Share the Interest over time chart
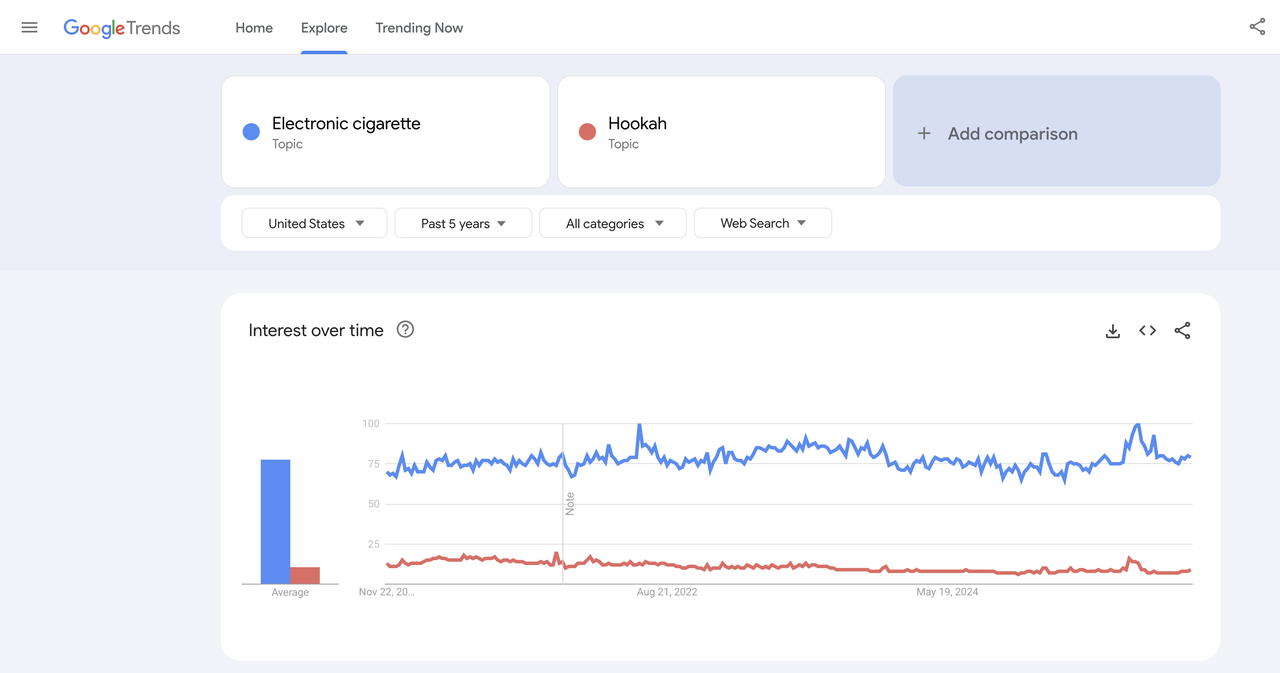This screenshot has height=673, width=1280. (1182, 331)
